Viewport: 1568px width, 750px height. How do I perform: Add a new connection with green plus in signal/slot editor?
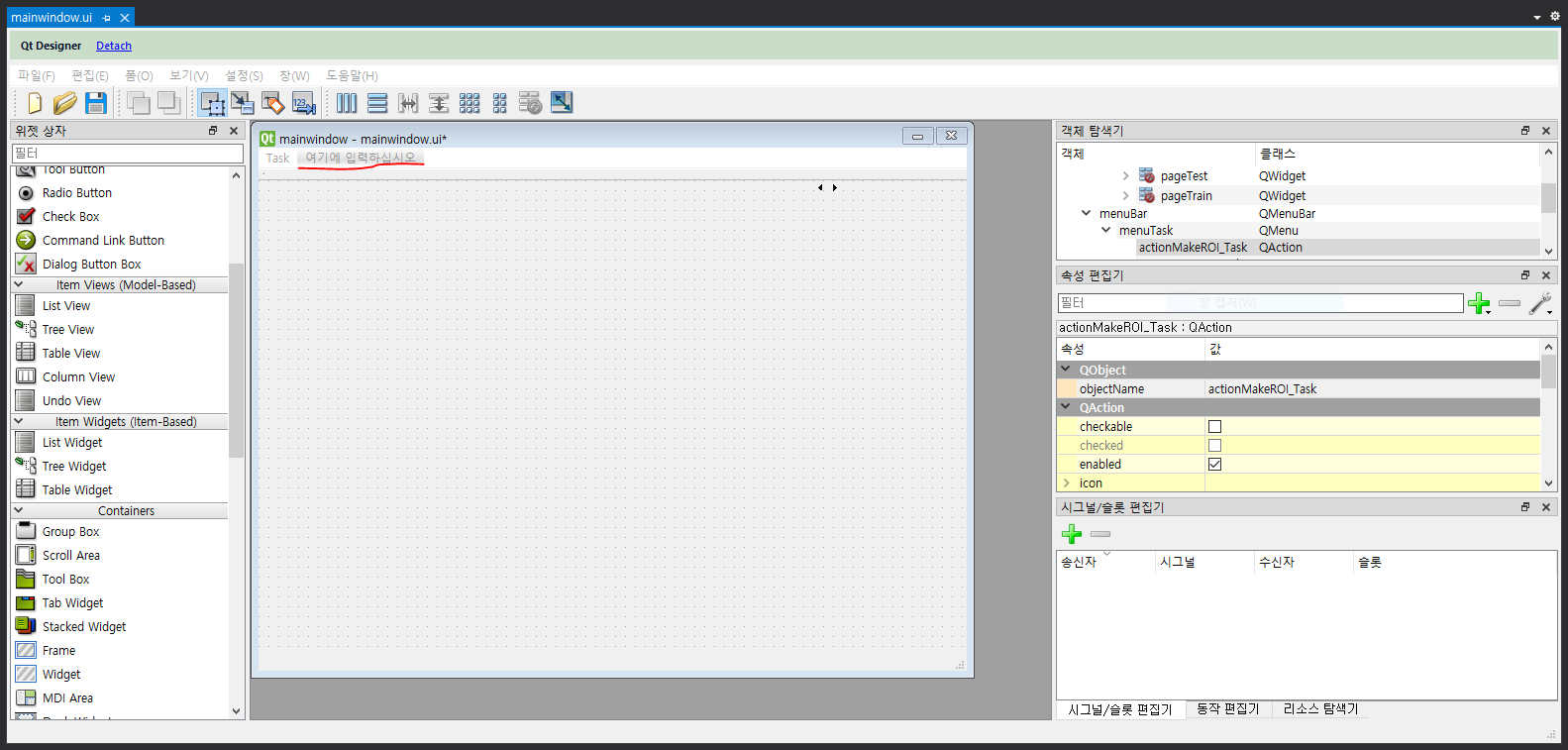[x=1072, y=534]
